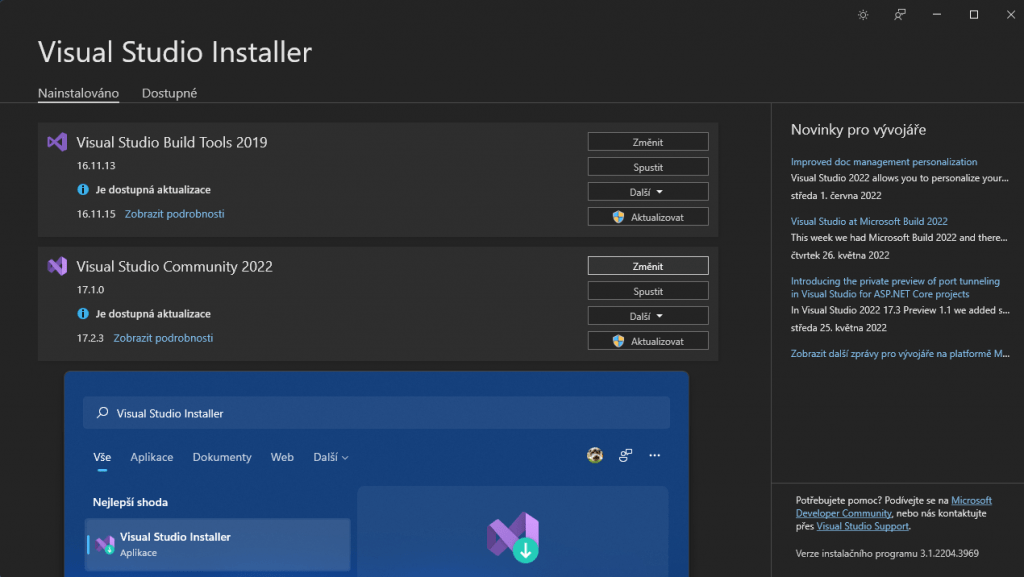Screen dimensions: 1024x577
Task: Click the Visual Studio Build Tools 2019 logo
Action: pyautogui.click(x=57, y=142)
